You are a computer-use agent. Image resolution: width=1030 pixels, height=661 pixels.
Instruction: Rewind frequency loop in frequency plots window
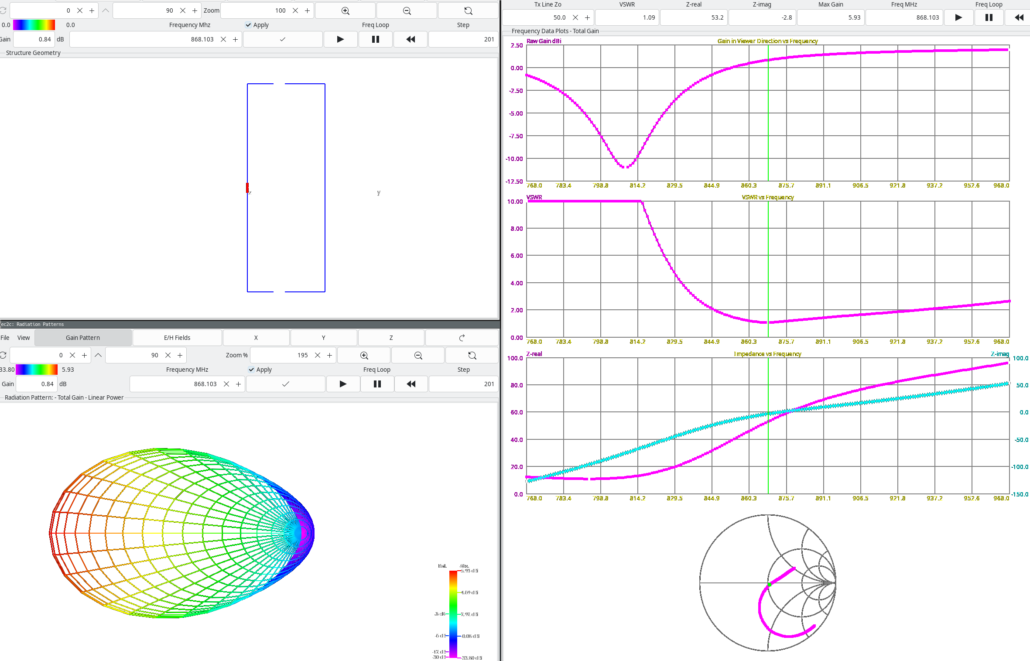(x=1018, y=18)
